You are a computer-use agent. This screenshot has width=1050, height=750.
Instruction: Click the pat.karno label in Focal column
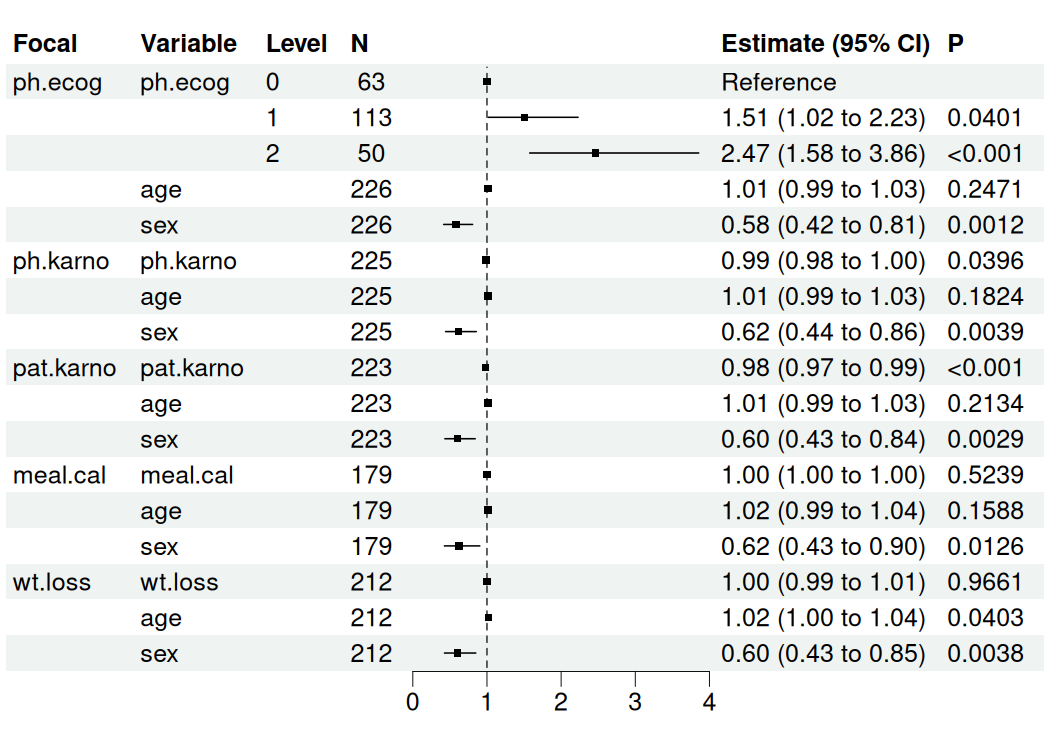[x=64, y=368]
